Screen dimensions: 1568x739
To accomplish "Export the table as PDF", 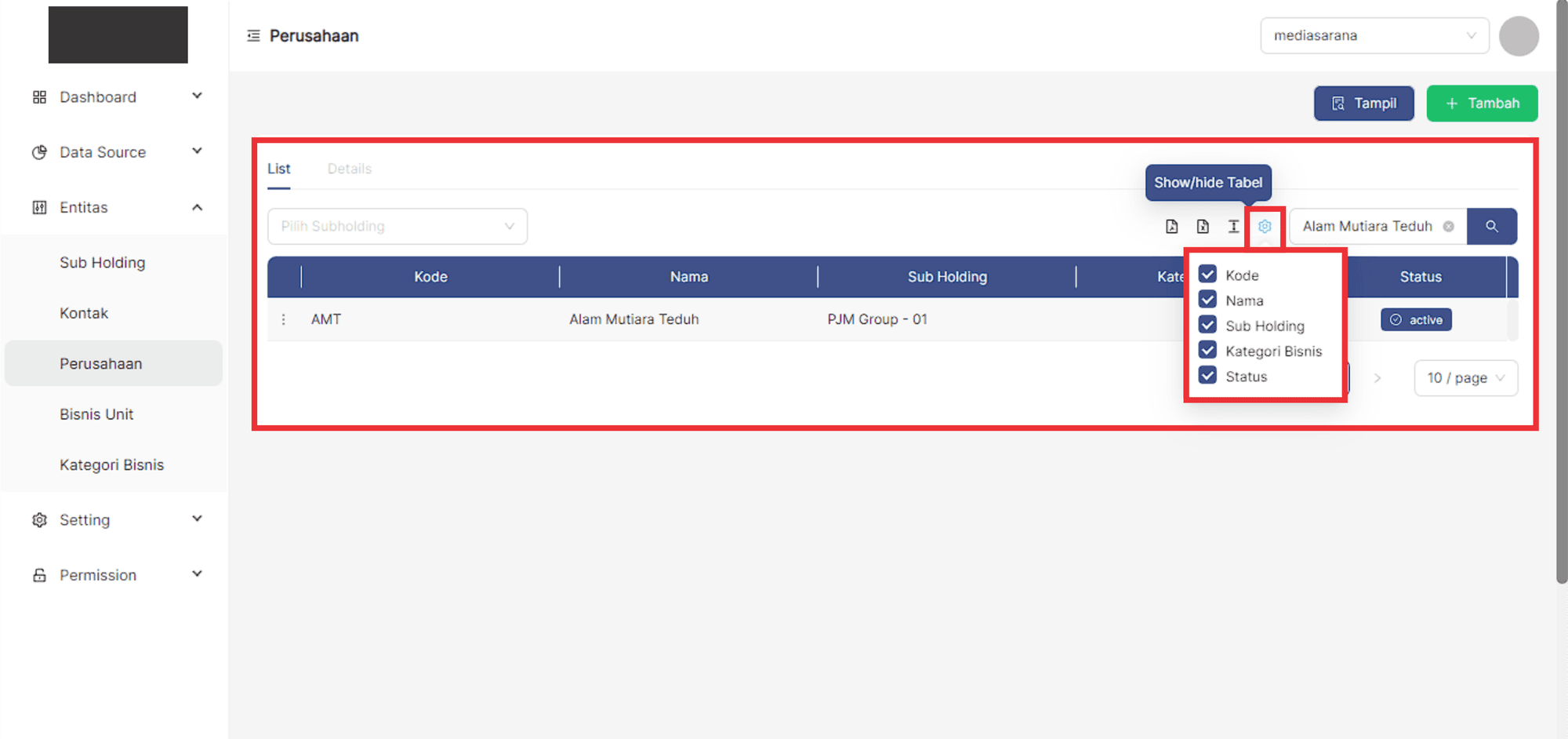I will click(1171, 227).
